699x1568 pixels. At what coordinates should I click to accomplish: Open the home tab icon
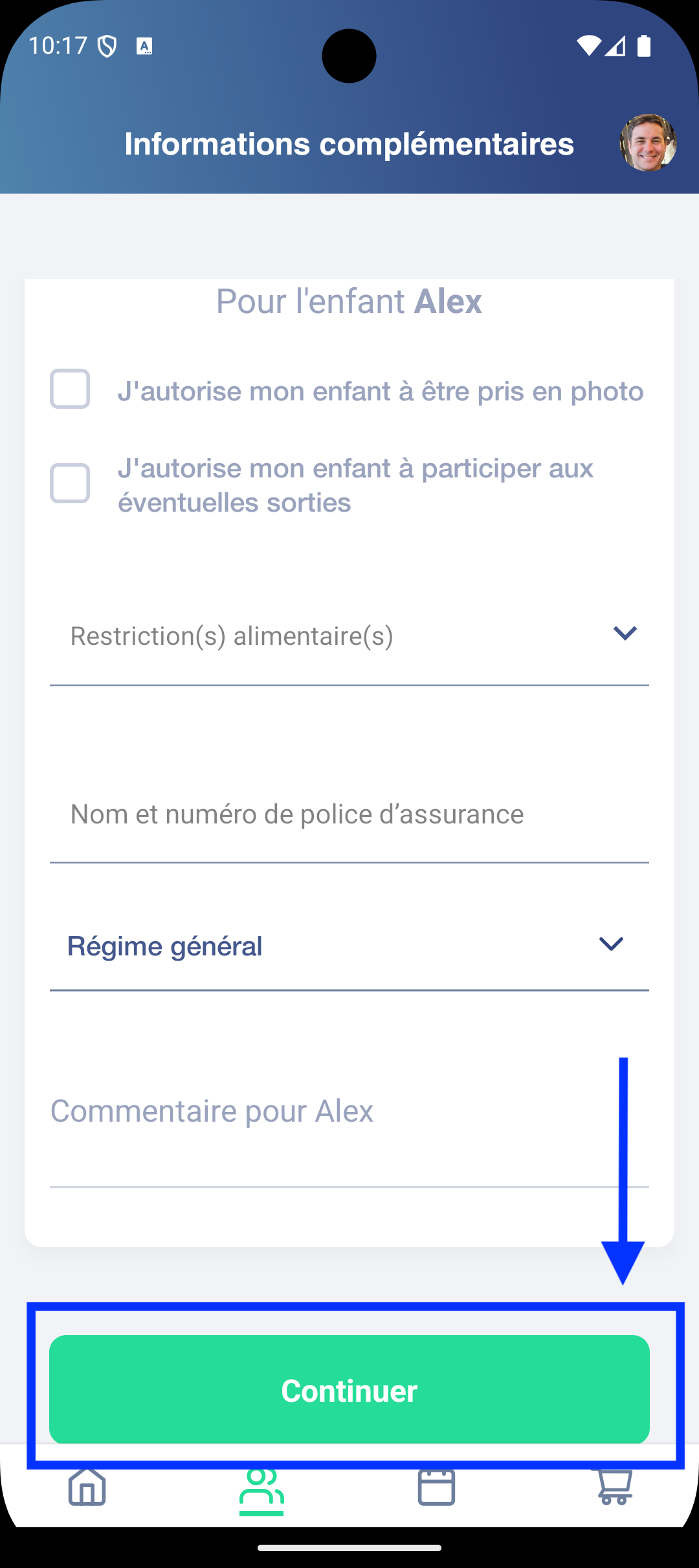click(x=87, y=1486)
